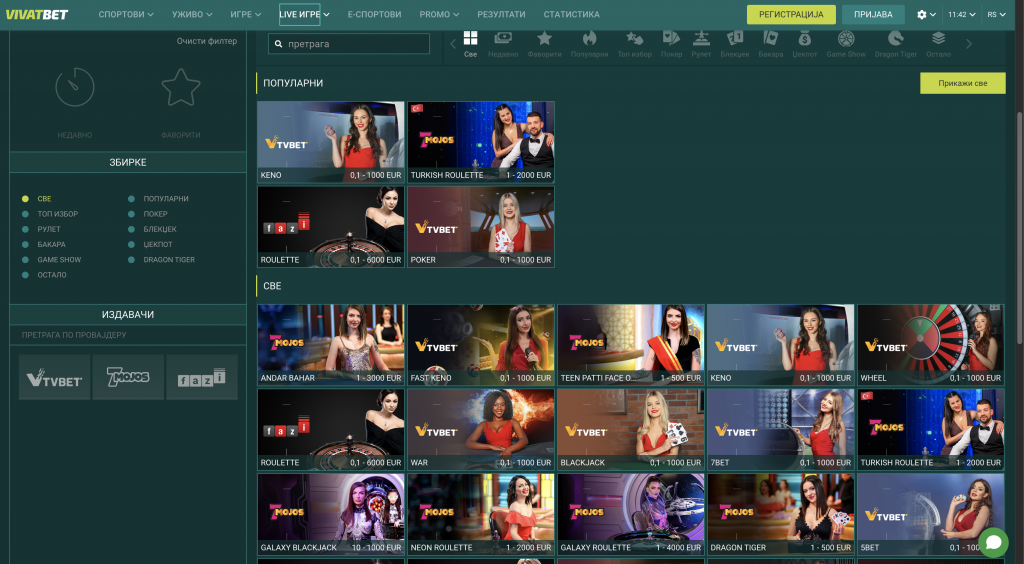This screenshot has height=564, width=1024.
Task: Open the Популарни flame category icon
Action: [589, 39]
